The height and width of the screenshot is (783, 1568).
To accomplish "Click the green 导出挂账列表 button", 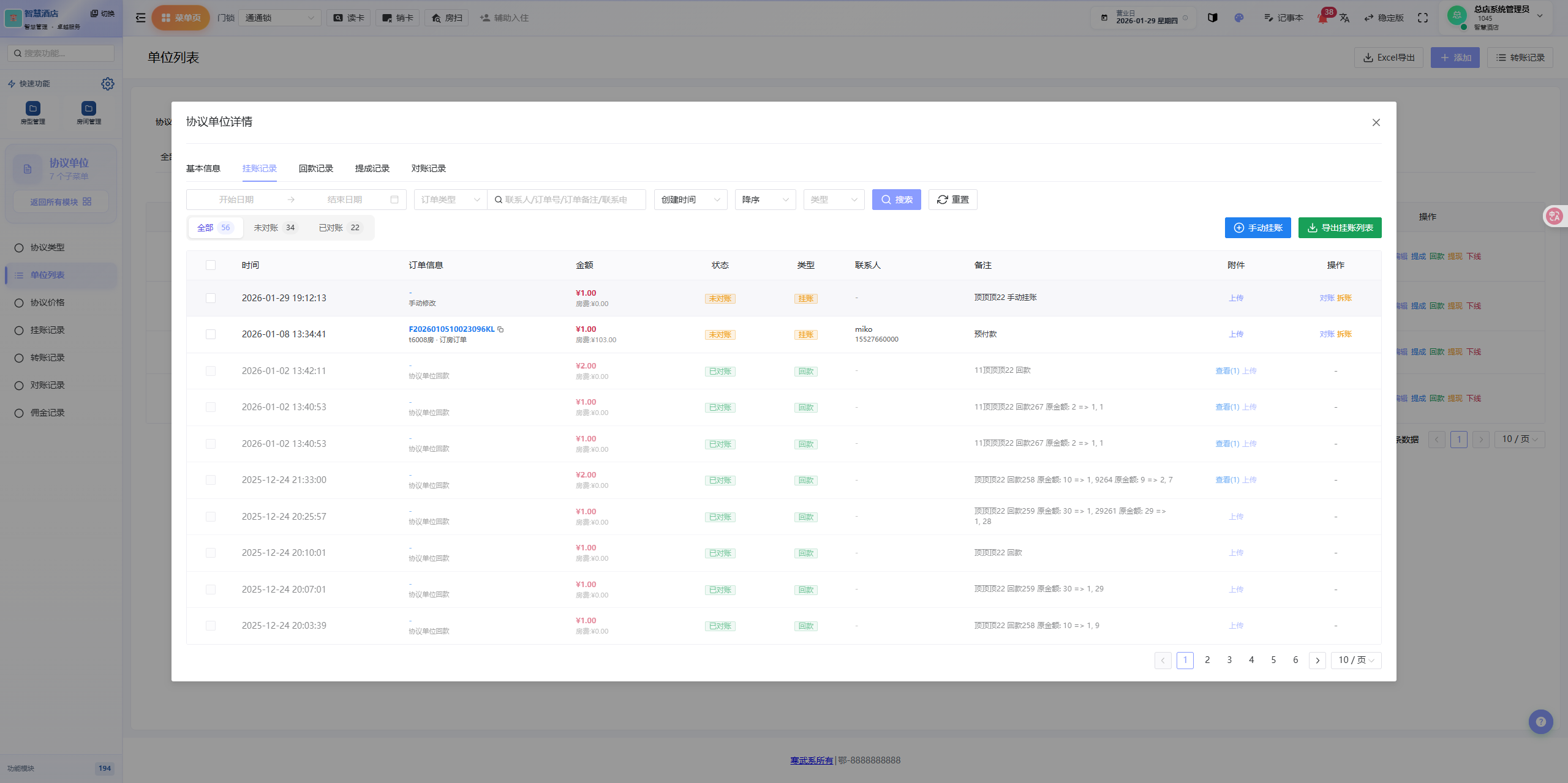I will point(1340,228).
